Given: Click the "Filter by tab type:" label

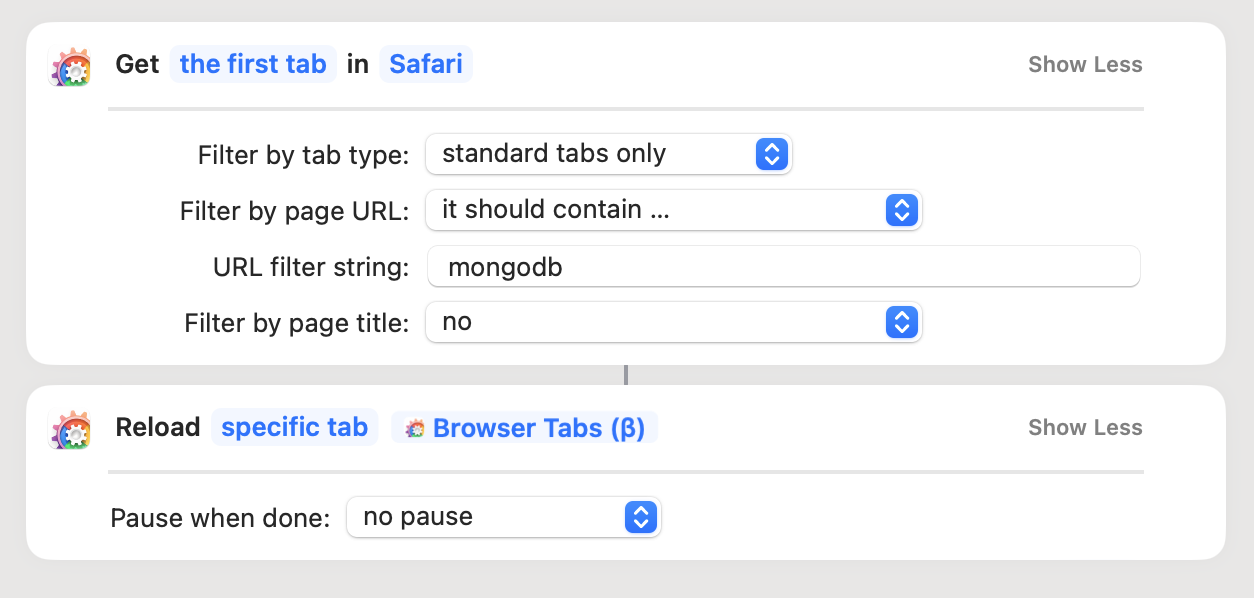Looking at the screenshot, I should [x=303, y=155].
